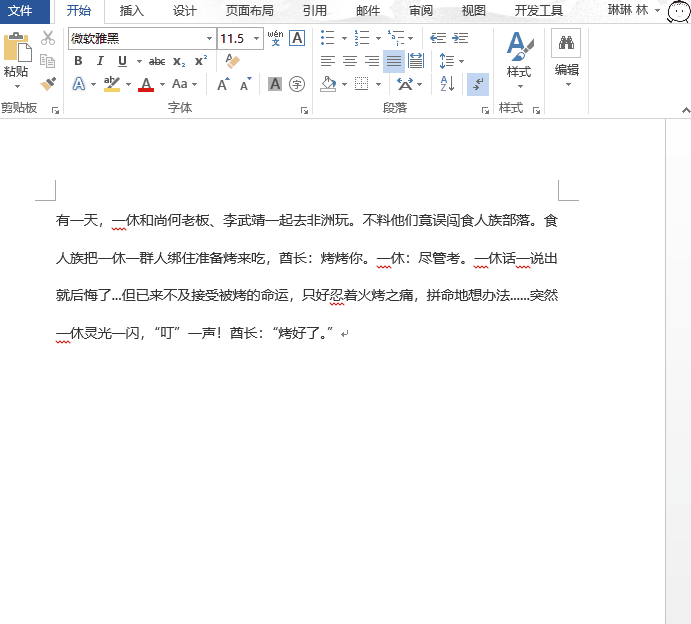691x624 pixels.
Task: Click the Cut scissors icon
Action: tap(48, 38)
